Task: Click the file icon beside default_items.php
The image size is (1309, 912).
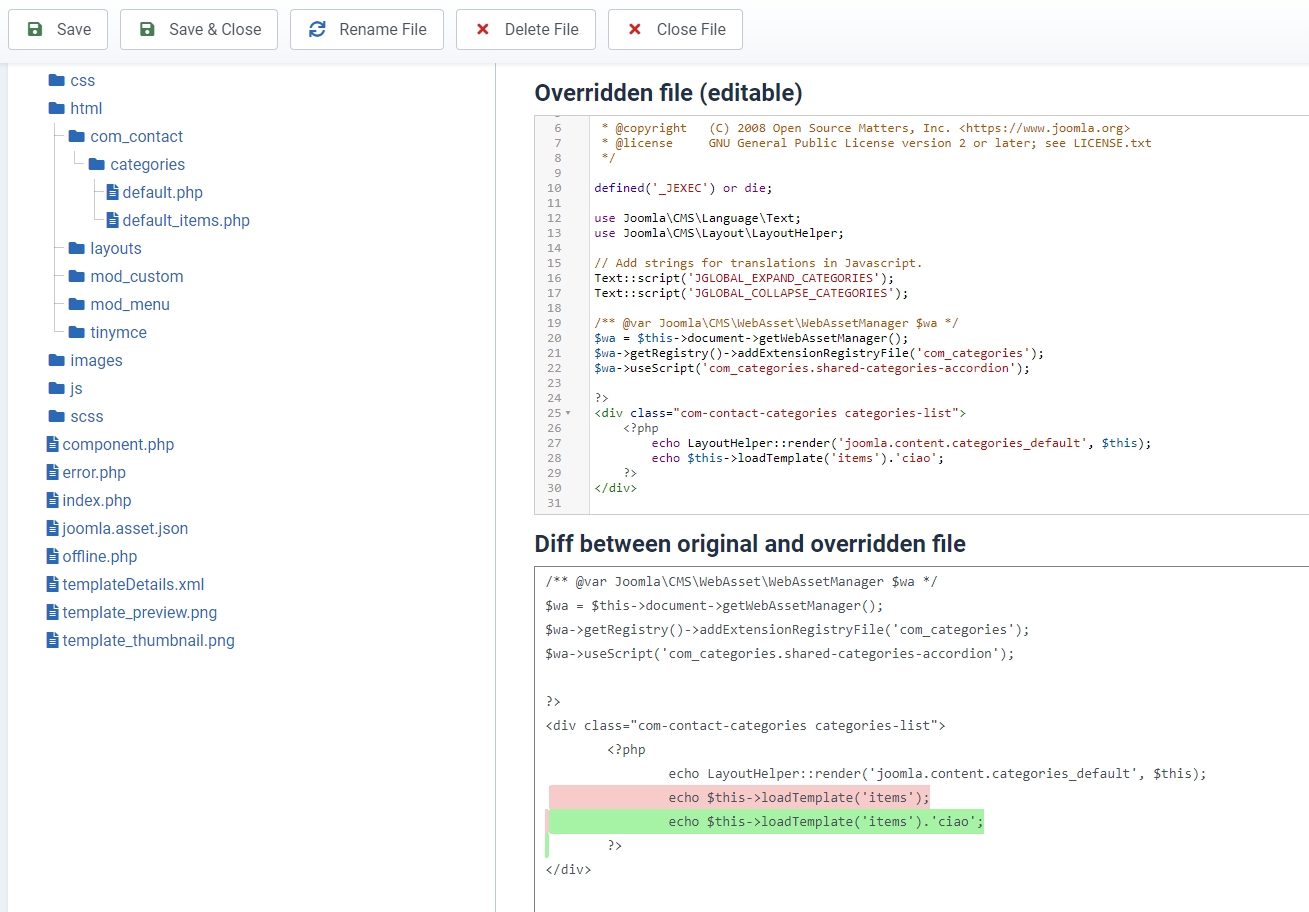Action: (112, 220)
